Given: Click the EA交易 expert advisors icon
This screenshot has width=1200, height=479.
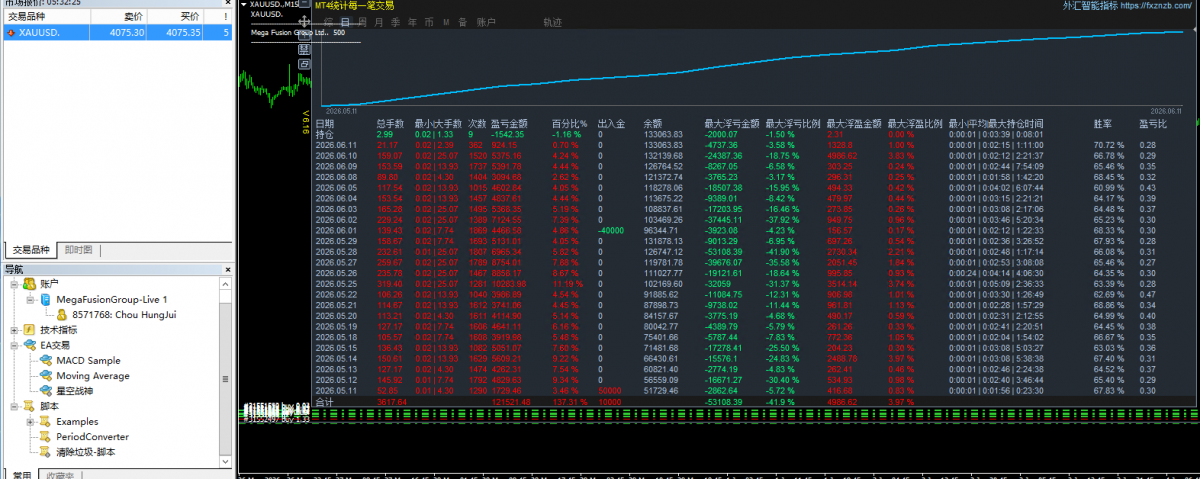Looking at the screenshot, I should [x=31, y=345].
